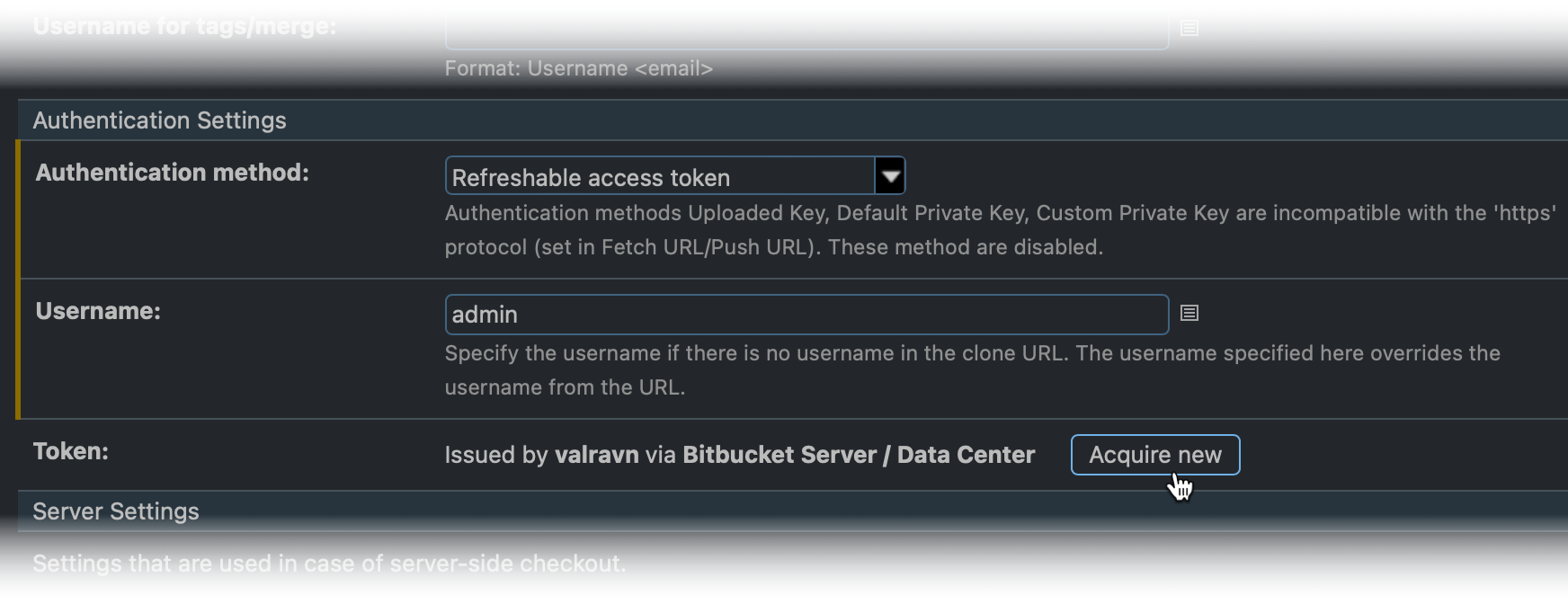Click the Bitbucket Server / Data Center text
The width and height of the screenshot is (1568, 604).
pyautogui.click(x=859, y=455)
